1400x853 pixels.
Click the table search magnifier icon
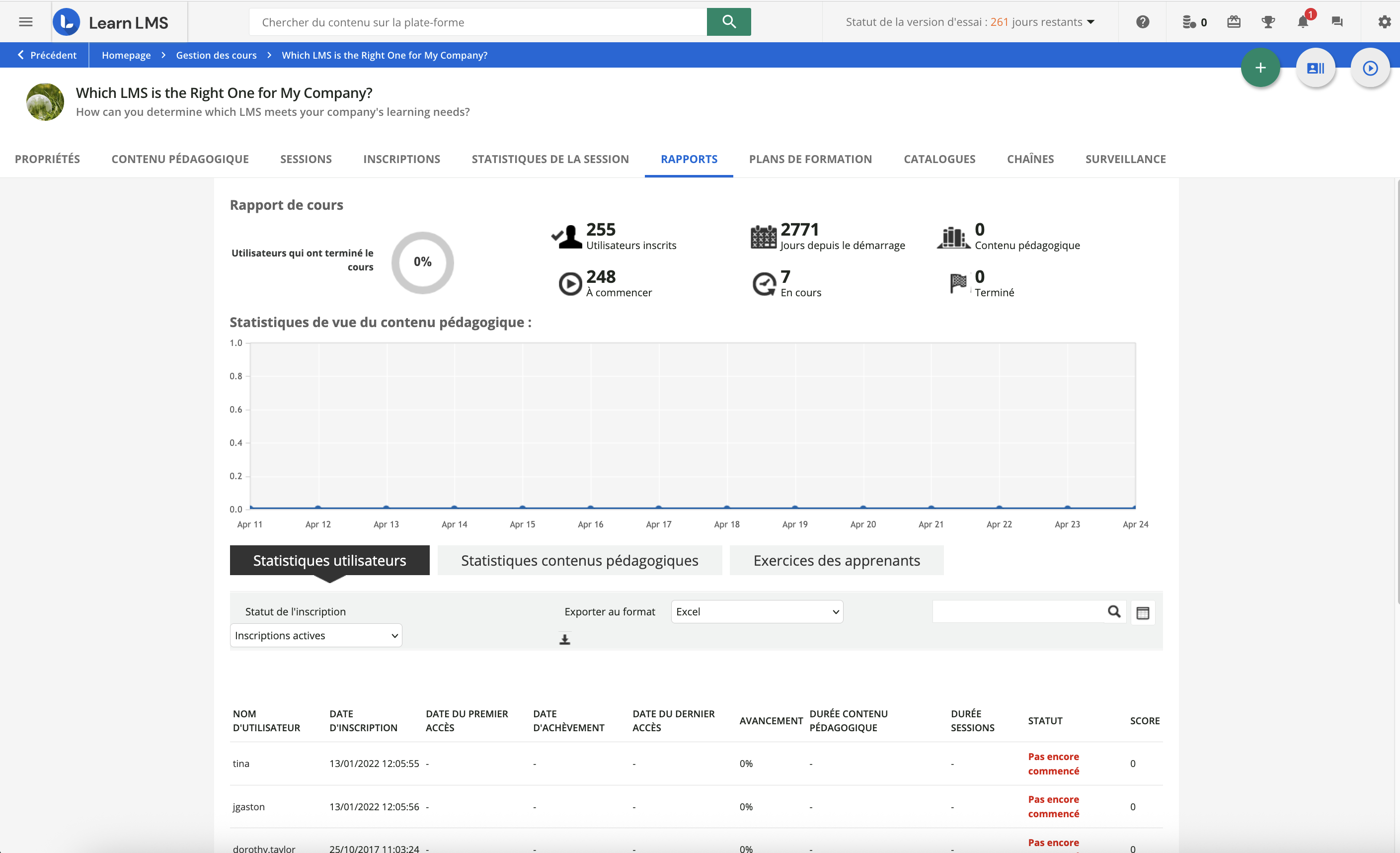pyautogui.click(x=1114, y=612)
